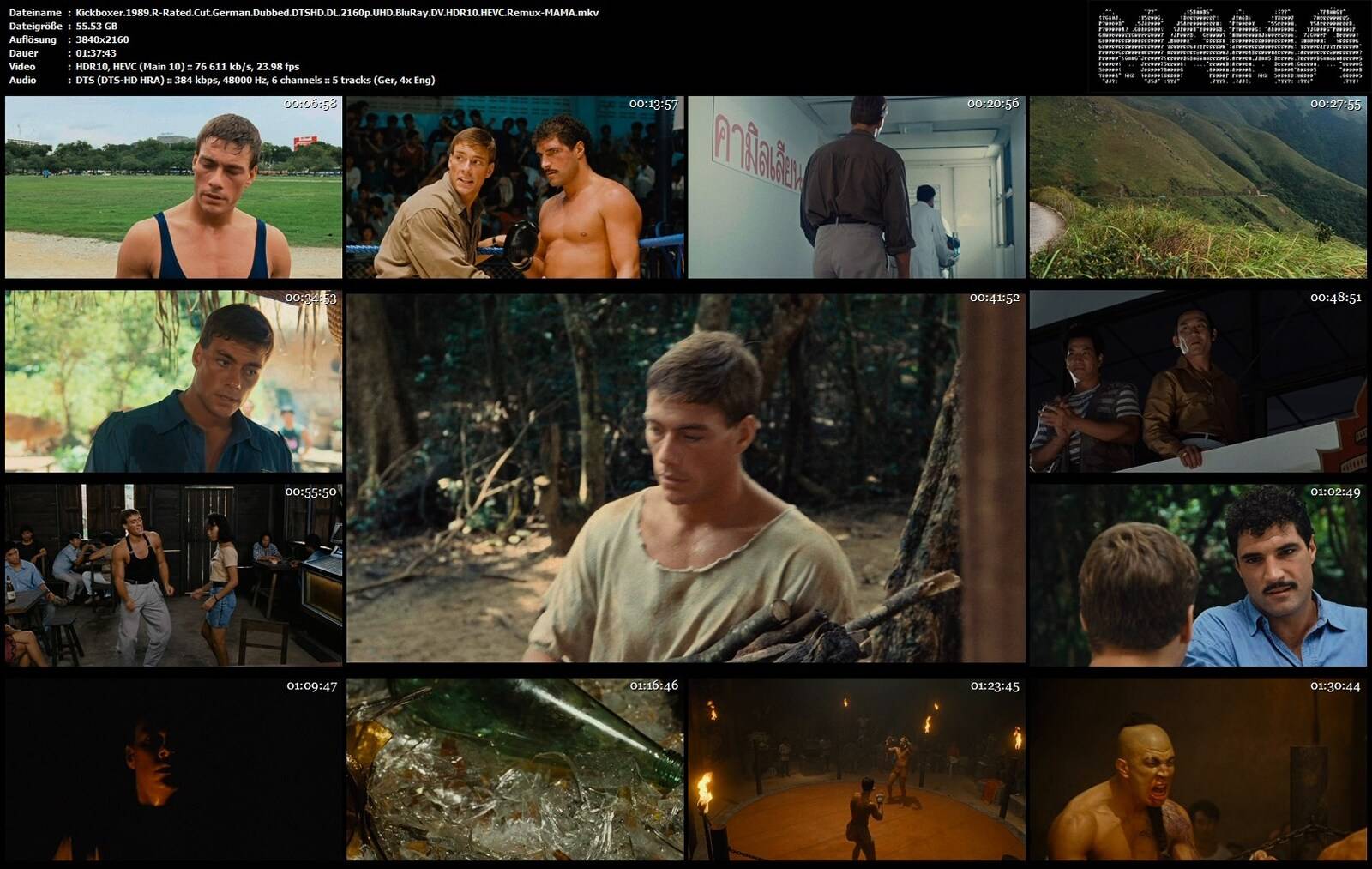Image resolution: width=1372 pixels, height=869 pixels.
Task: Open the large center frame at 00:41:52
Action: click(686, 478)
